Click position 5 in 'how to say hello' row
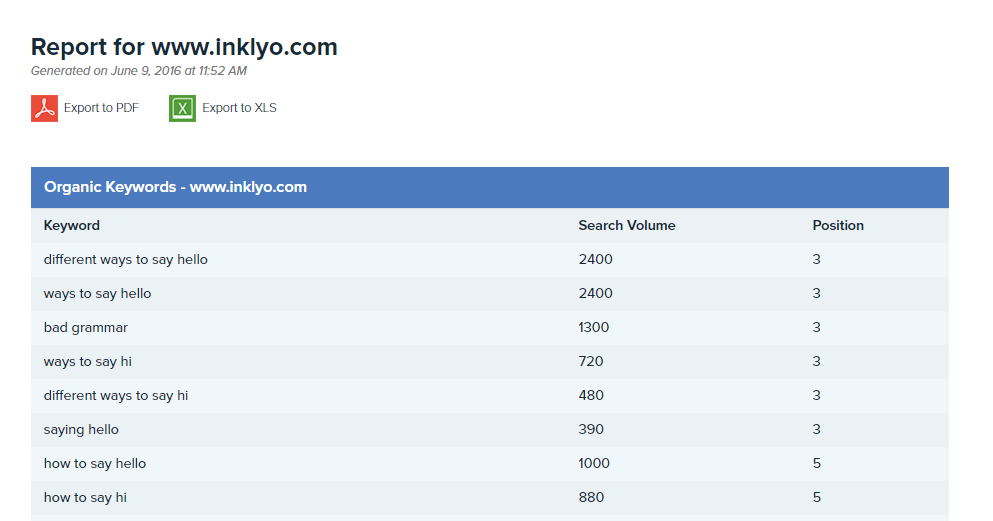This screenshot has width=993, height=521. 816,463
